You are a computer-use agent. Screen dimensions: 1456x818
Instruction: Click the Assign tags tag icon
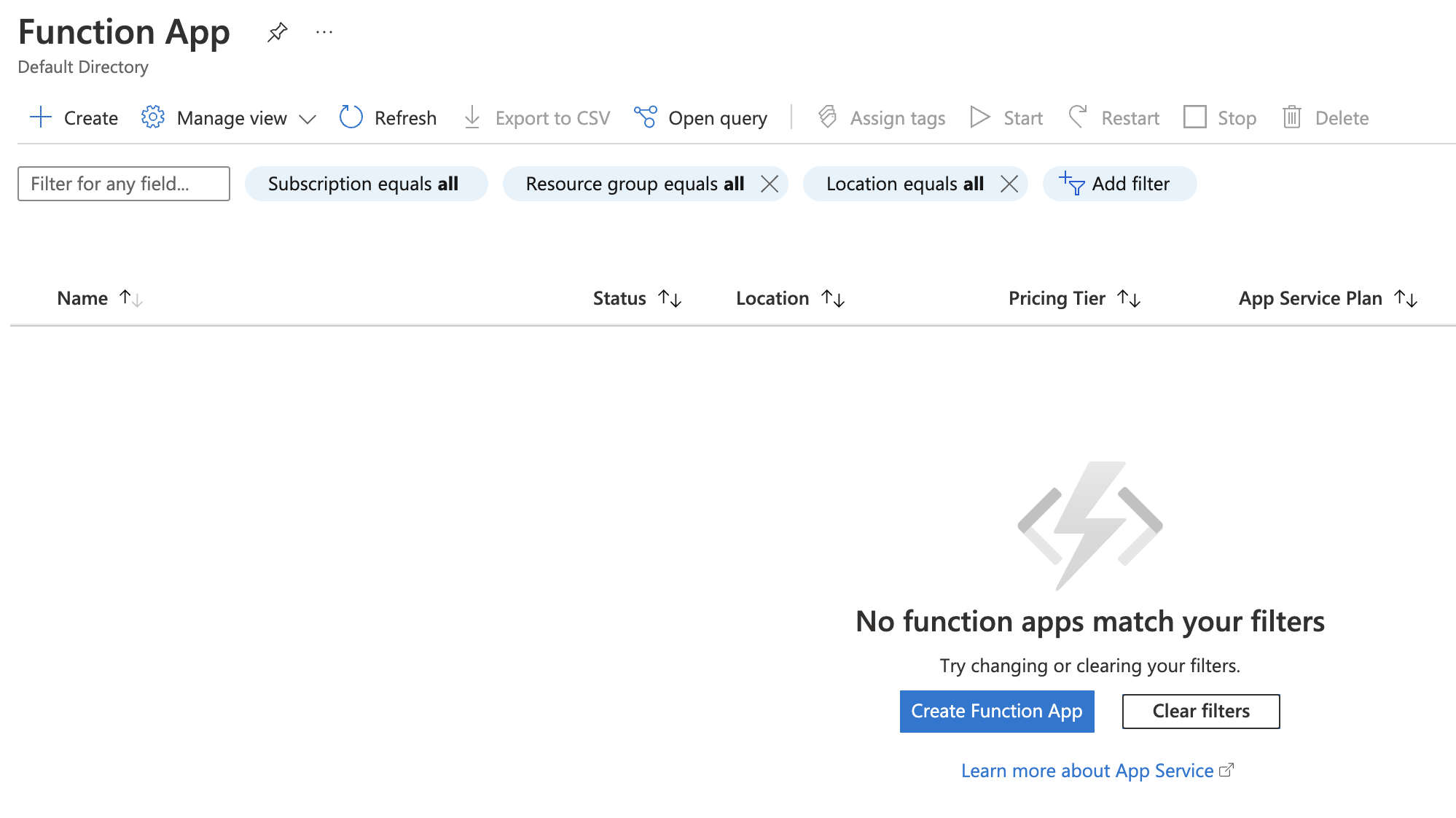coord(827,117)
